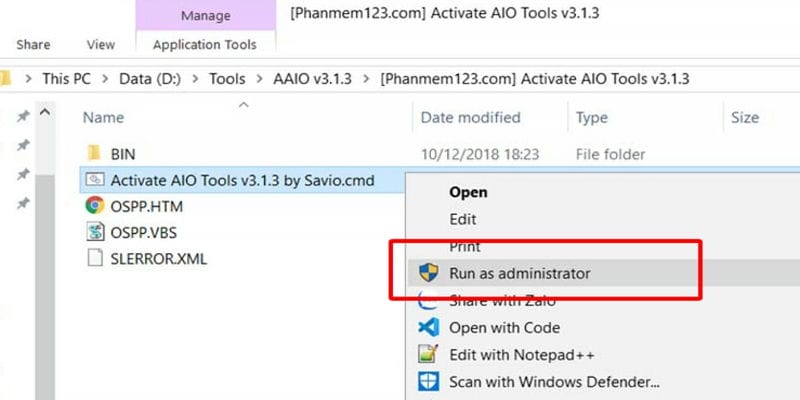Click This PC in the breadcrumb path
Image resolution: width=800 pixels, height=400 pixels.
[x=68, y=79]
